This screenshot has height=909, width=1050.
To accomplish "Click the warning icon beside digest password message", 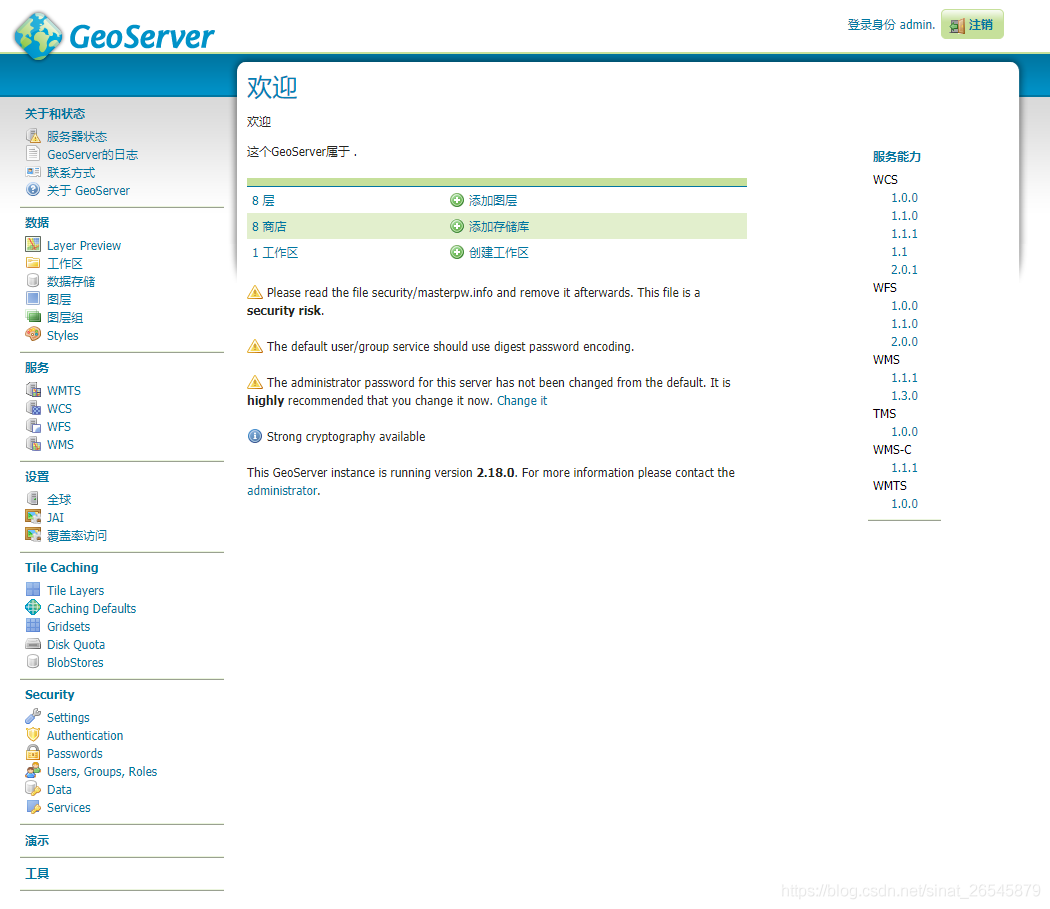I will tap(254, 346).
